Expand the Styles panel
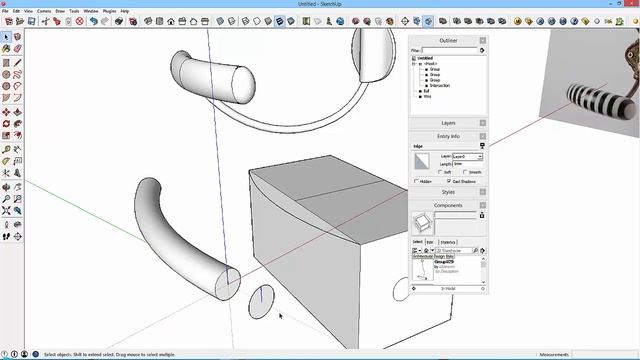640x360 pixels. point(482,192)
